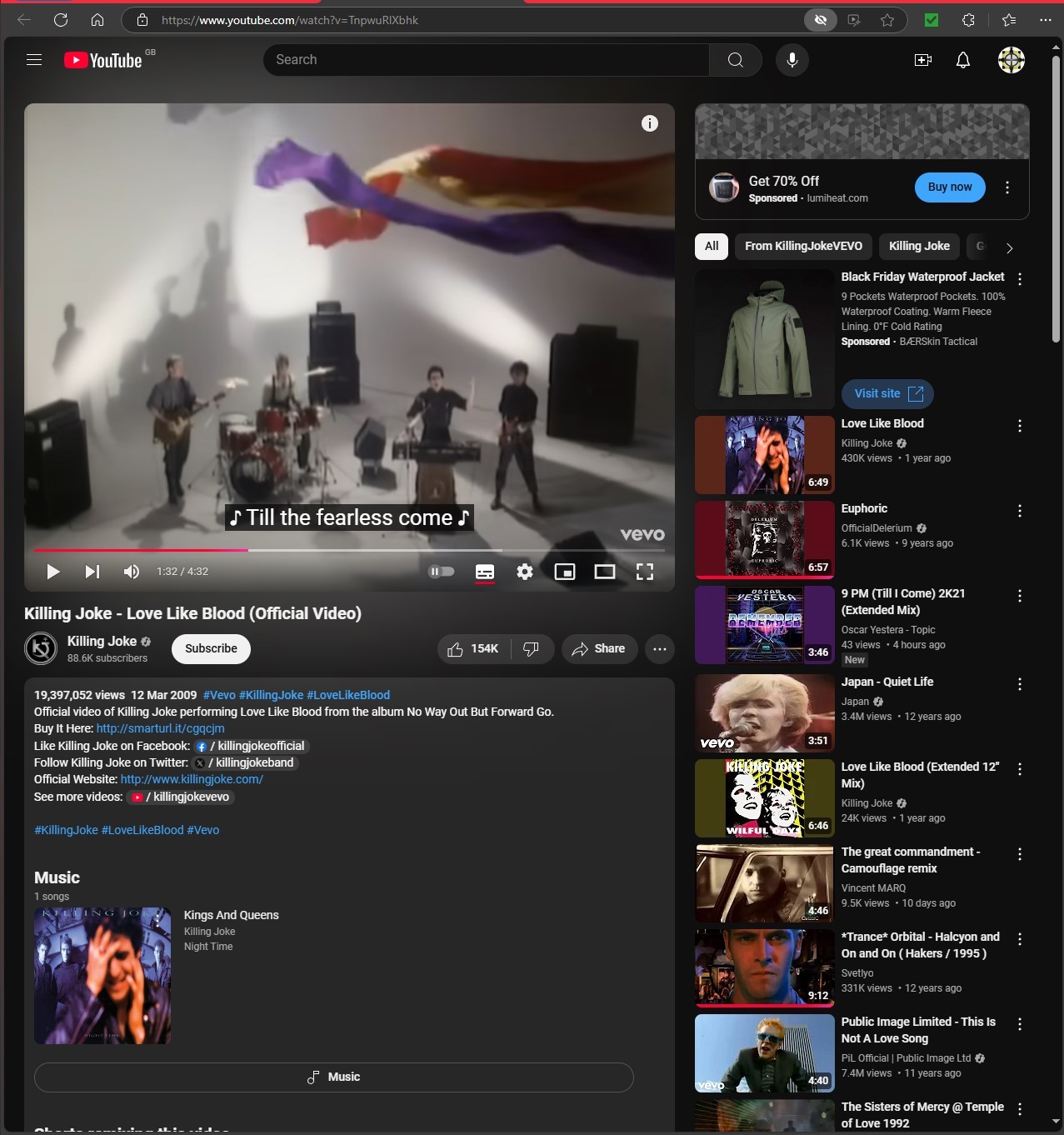
Task: Open killingjokeofficial Facebook link
Action: (x=252, y=746)
